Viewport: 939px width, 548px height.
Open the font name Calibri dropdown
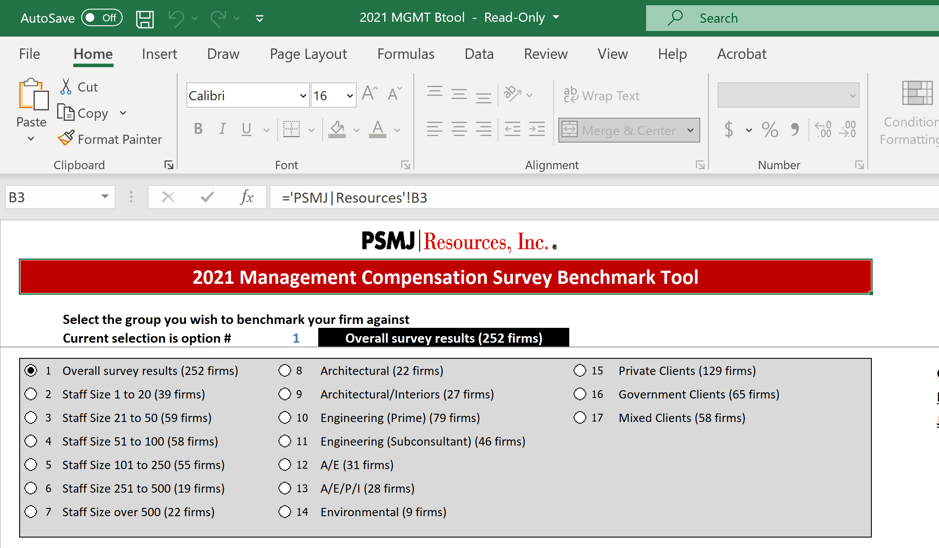(303, 96)
